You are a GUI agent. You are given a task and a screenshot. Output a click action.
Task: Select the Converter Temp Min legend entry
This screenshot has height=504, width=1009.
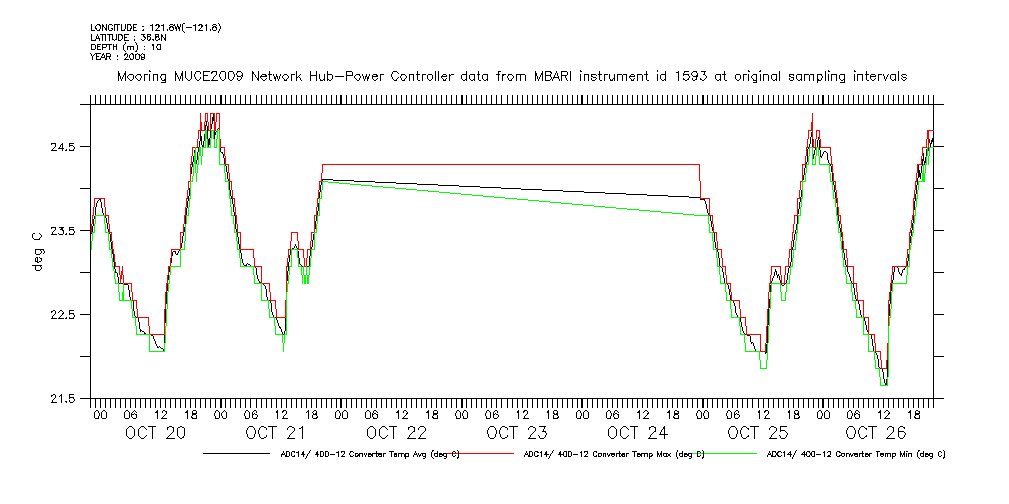coord(855,454)
